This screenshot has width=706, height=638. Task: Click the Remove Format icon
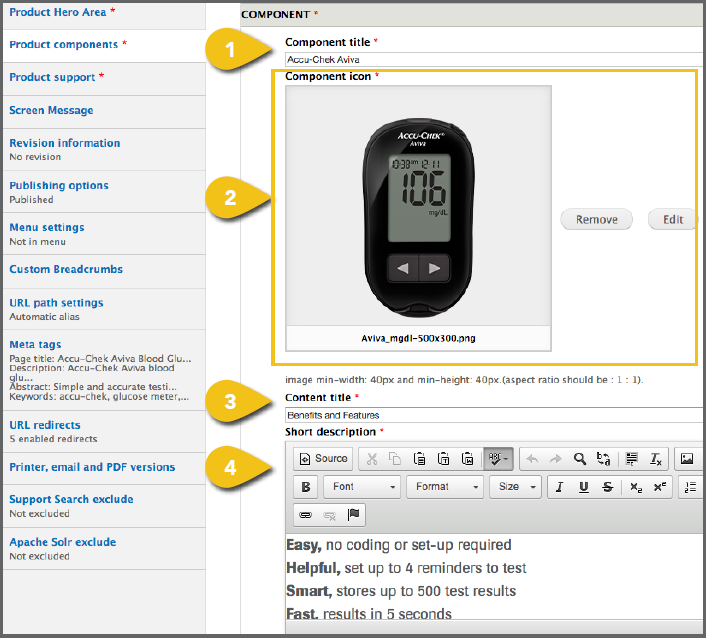point(655,459)
